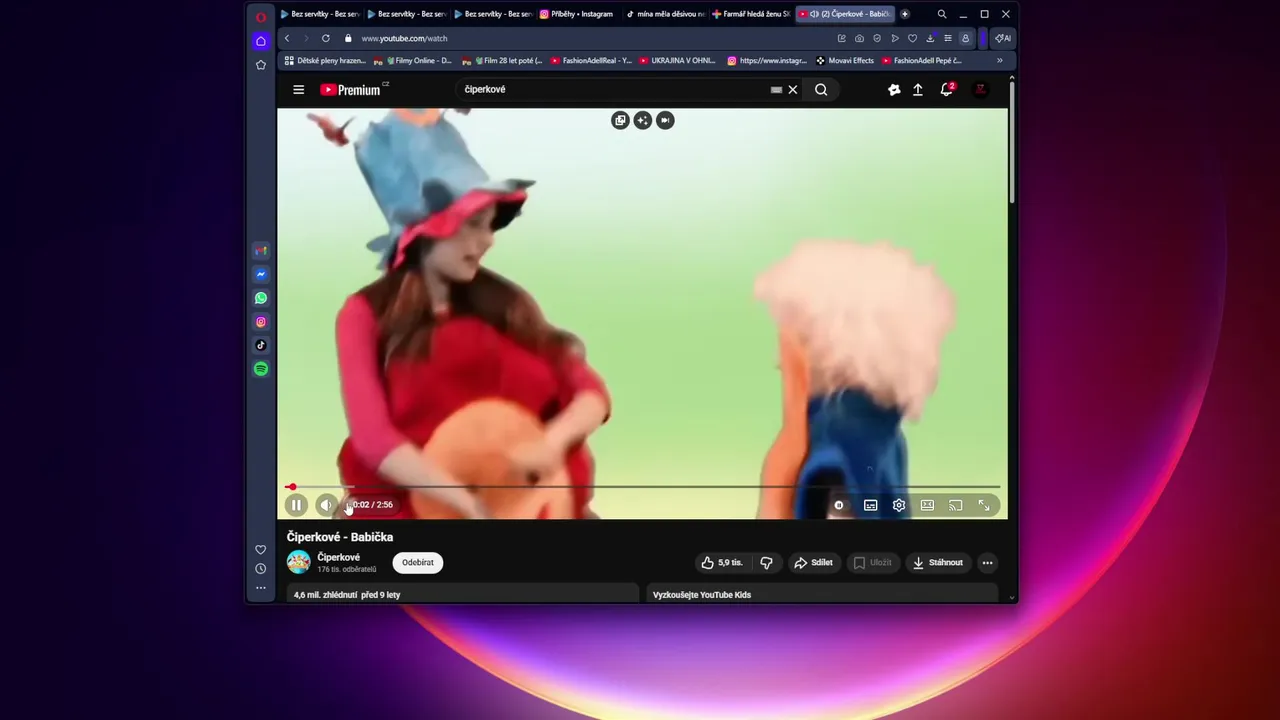Switch the video to fullscreen

click(984, 505)
